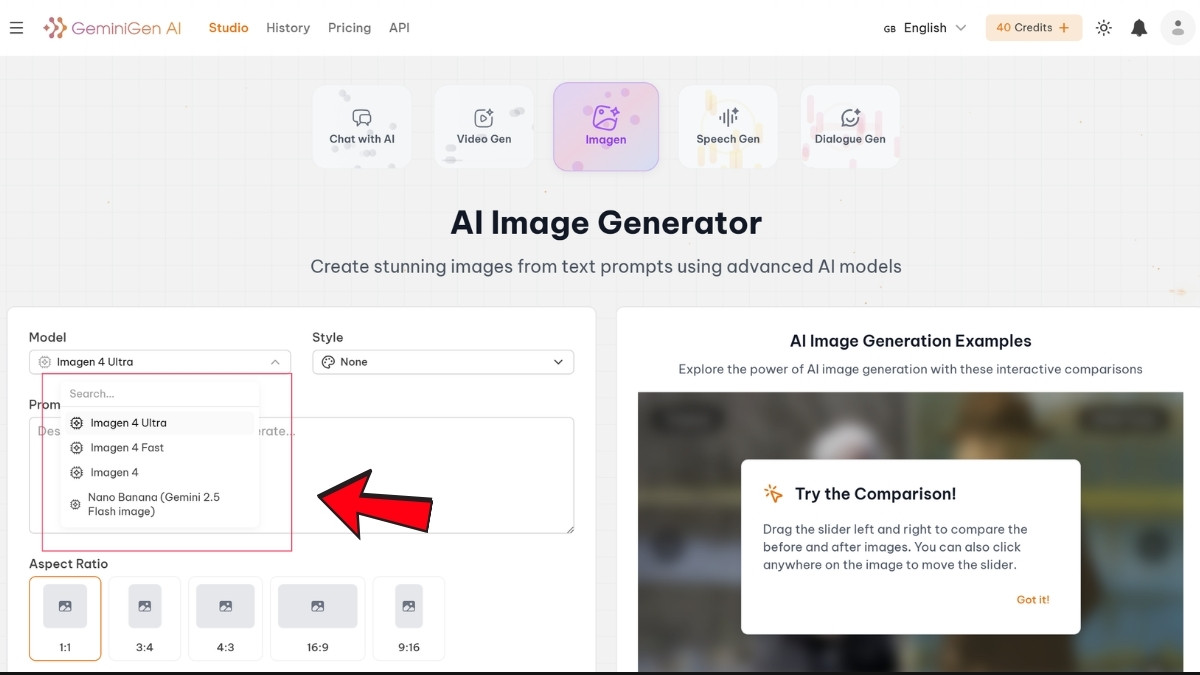Open the Video Gen tool

[484, 126]
